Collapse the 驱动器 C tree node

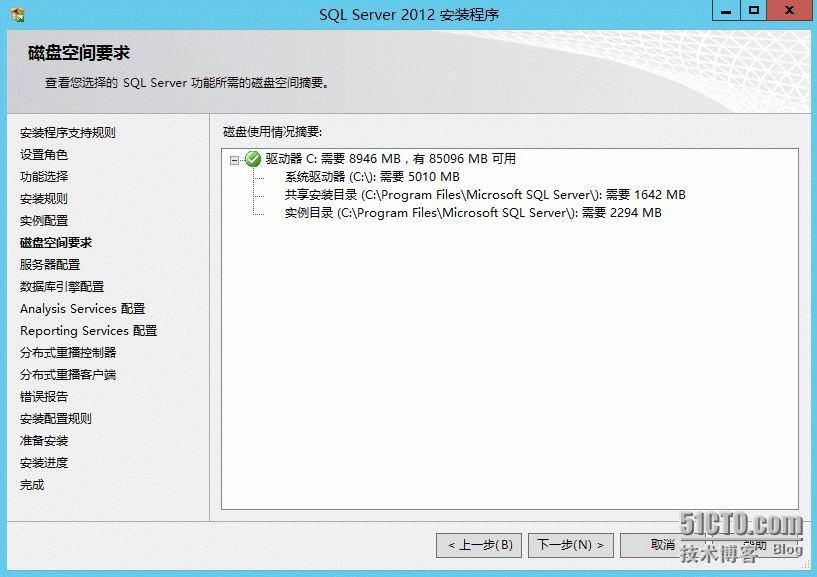[x=234, y=160]
